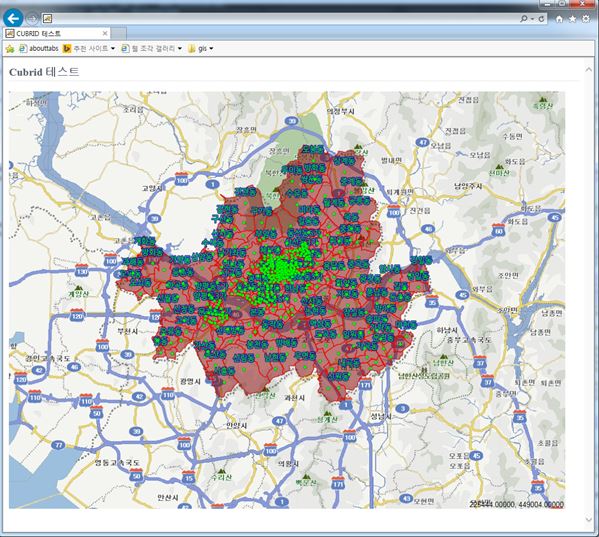Open the abouttabs favorites link
599x537 pixels.
tap(39, 49)
